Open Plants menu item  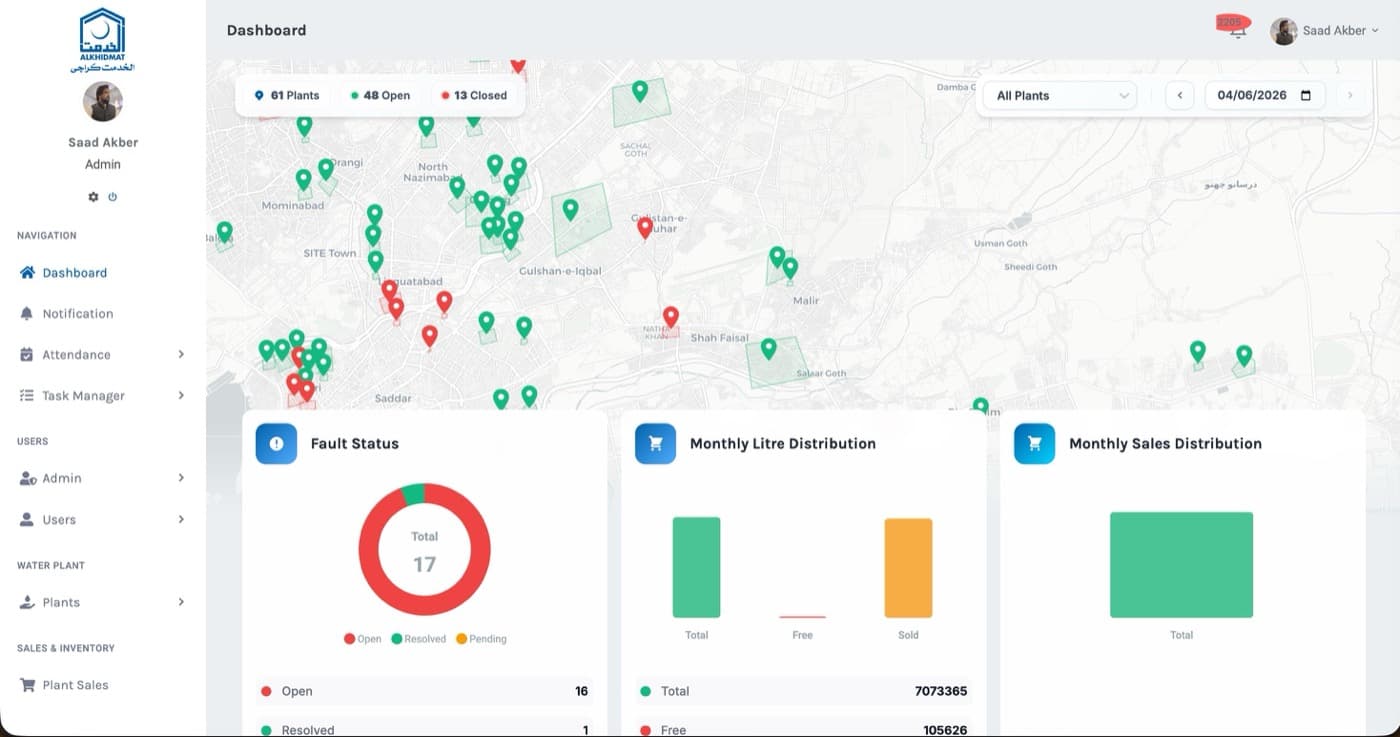102,602
